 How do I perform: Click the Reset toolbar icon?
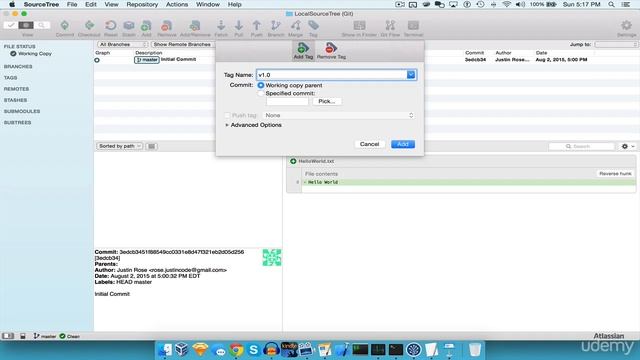[x=110, y=26]
